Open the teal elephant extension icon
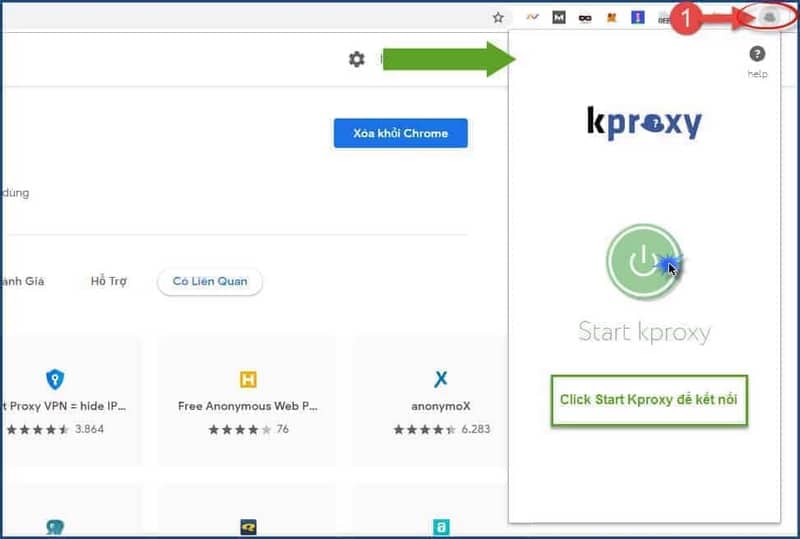 point(55,527)
